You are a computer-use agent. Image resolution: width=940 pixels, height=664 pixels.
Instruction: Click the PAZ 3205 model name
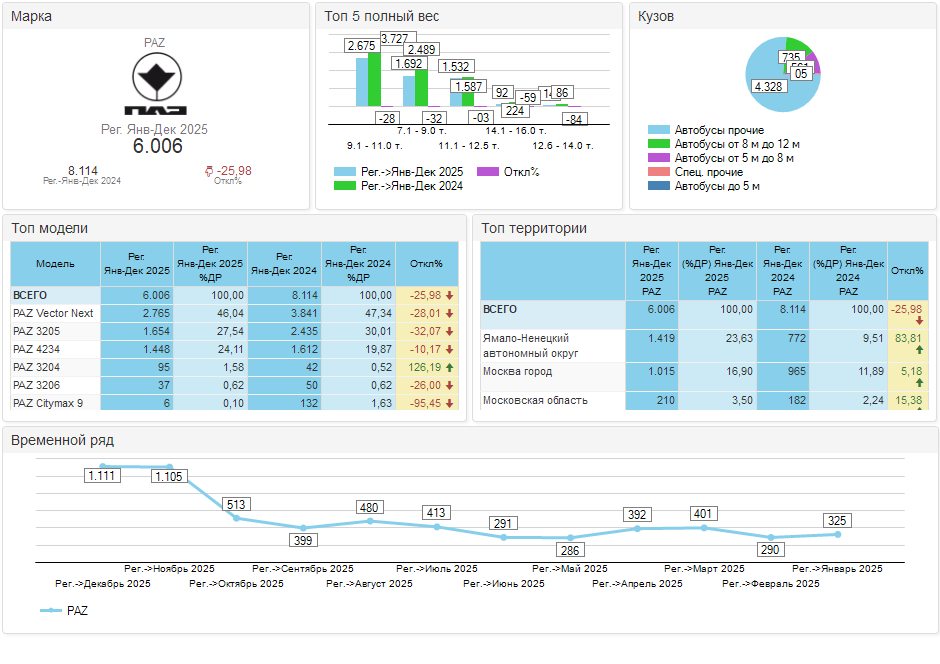point(36,331)
